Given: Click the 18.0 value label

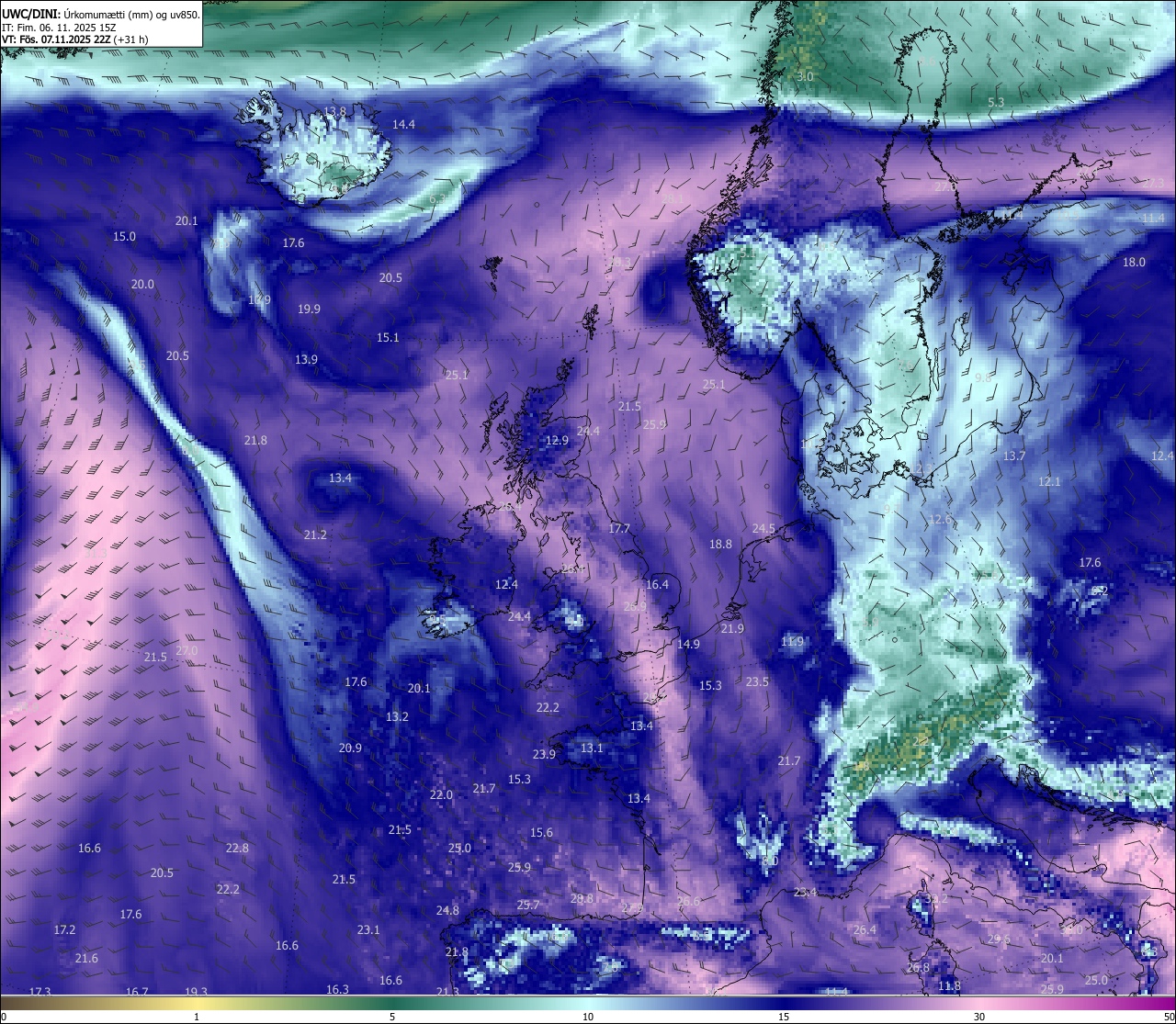Looking at the screenshot, I should click(1135, 262).
